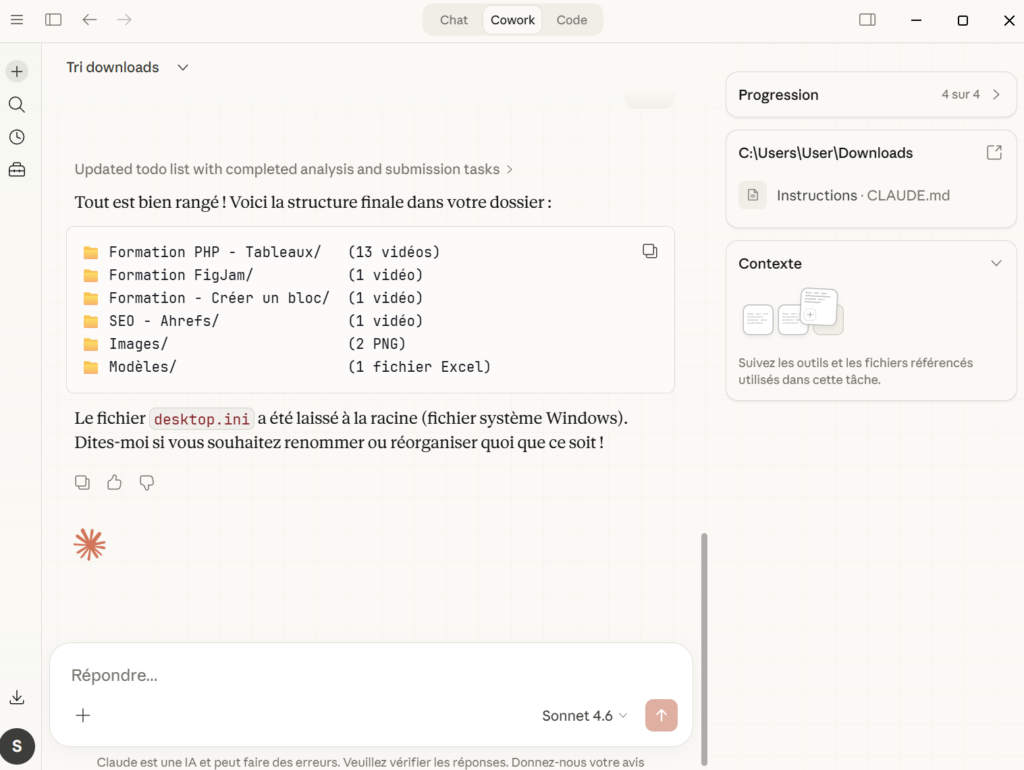Open the history clock icon
The image size is (1024, 770).
pyautogui.click(x=17, y=137)
